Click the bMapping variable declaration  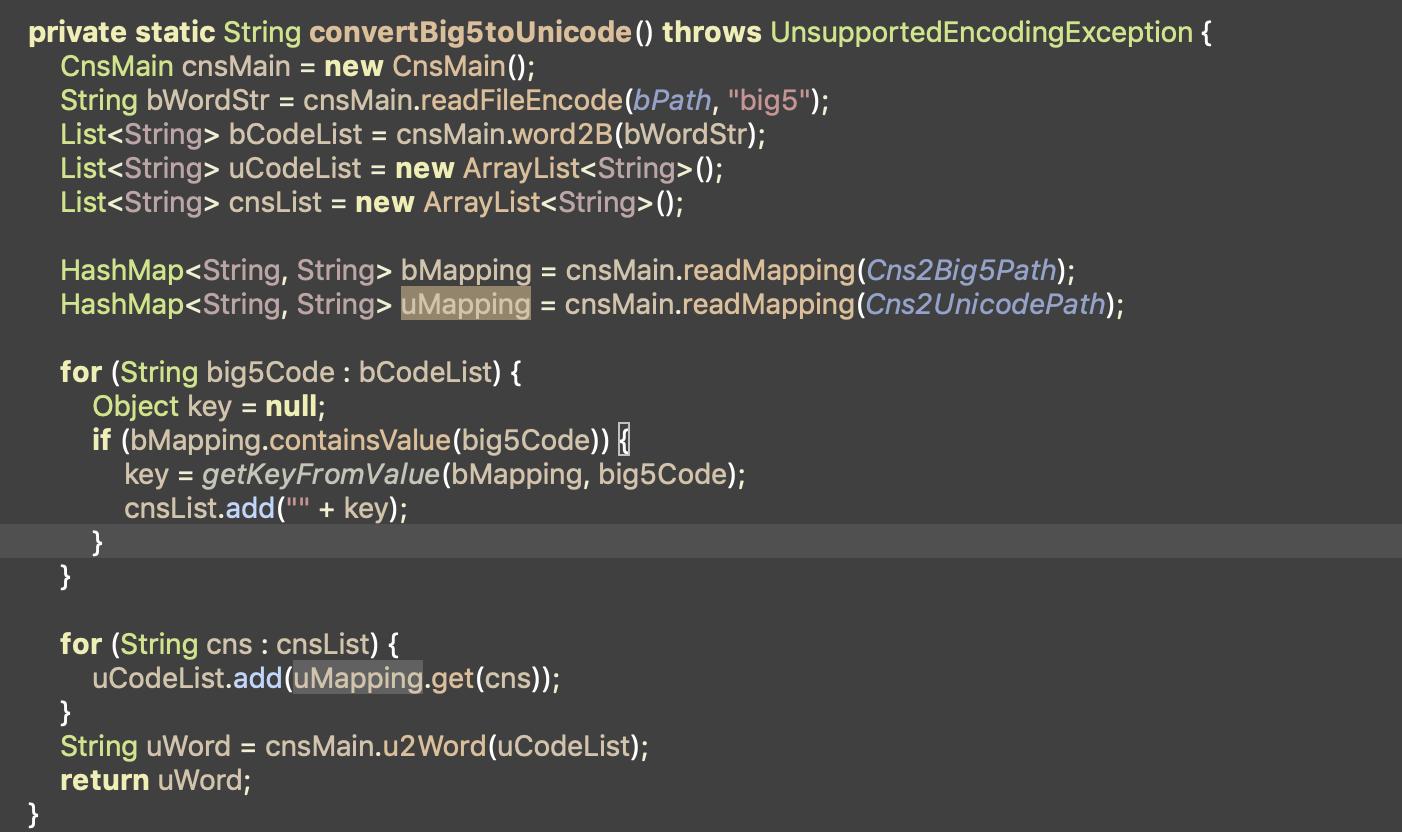[x=466, y=270]
